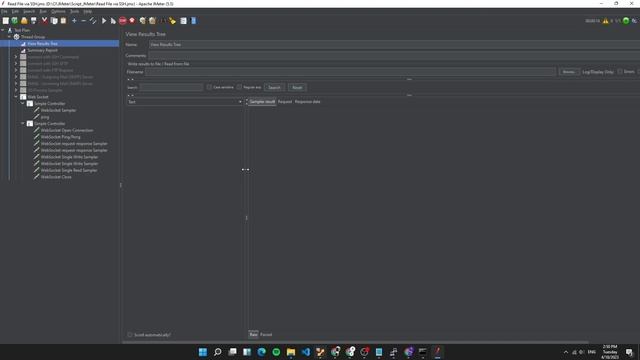Stop the running test with red stop icon
Viewport: 640px width, 360px height.
tap(123, 21)
